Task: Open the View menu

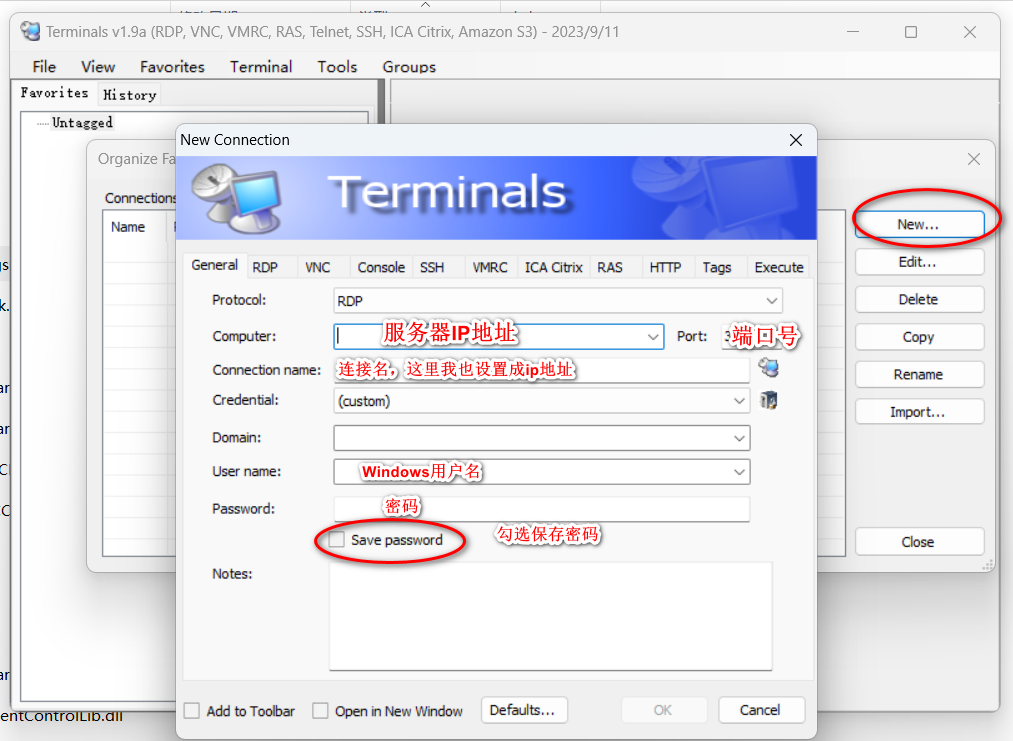Action: coord(98,67)
